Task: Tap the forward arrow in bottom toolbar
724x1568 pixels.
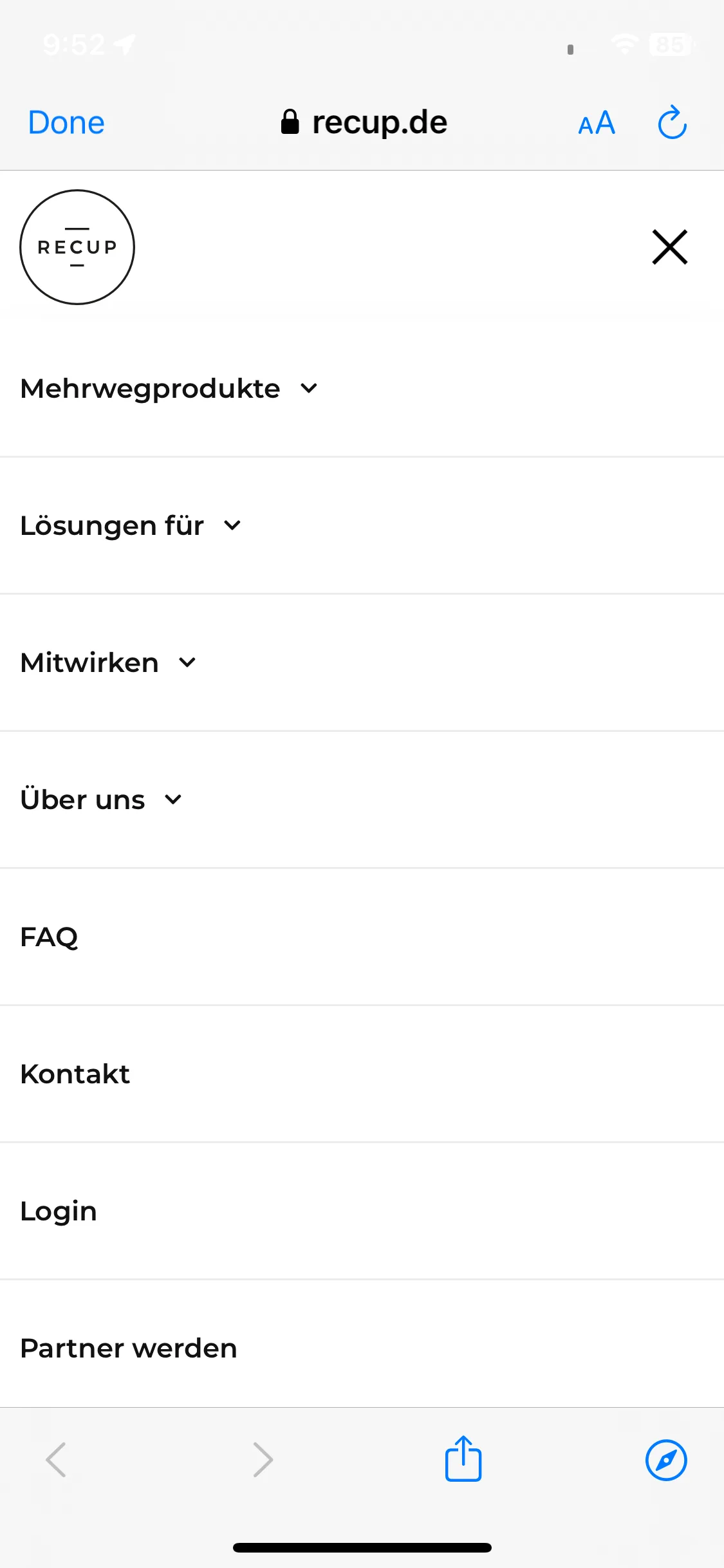Action: [263, 1460]
